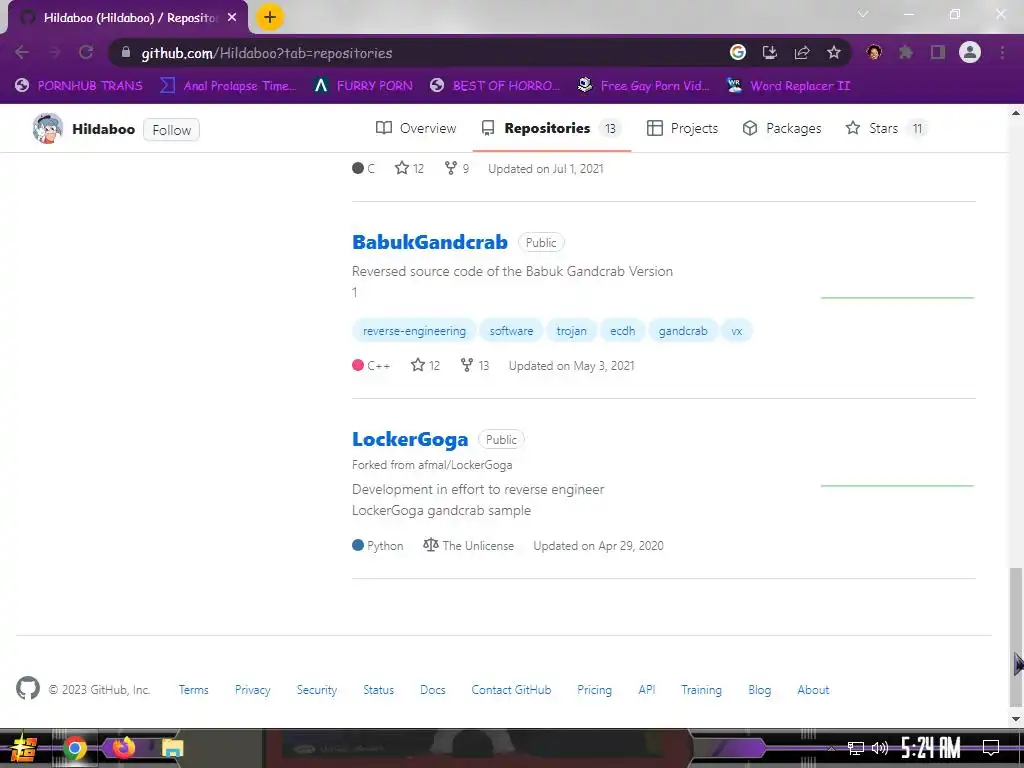The height and width of the screenshot is (768, 1024).
Task: View stargazers of BabukGandcrab (star 12)
Action: coord(426,366)
